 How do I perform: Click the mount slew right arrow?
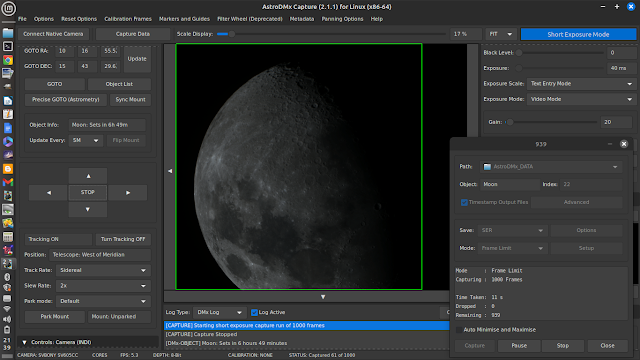[x=128, y=193]
